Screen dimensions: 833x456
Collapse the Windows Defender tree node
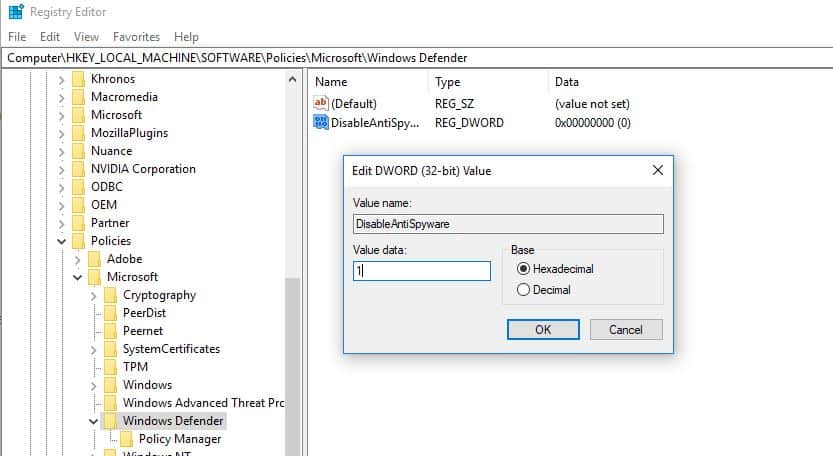click(94, 421)
